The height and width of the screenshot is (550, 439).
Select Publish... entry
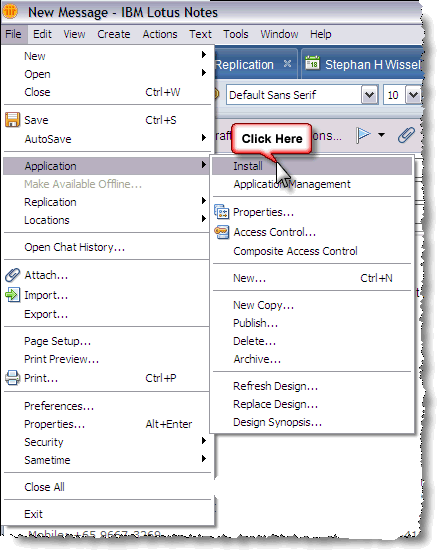pos(312,323)
